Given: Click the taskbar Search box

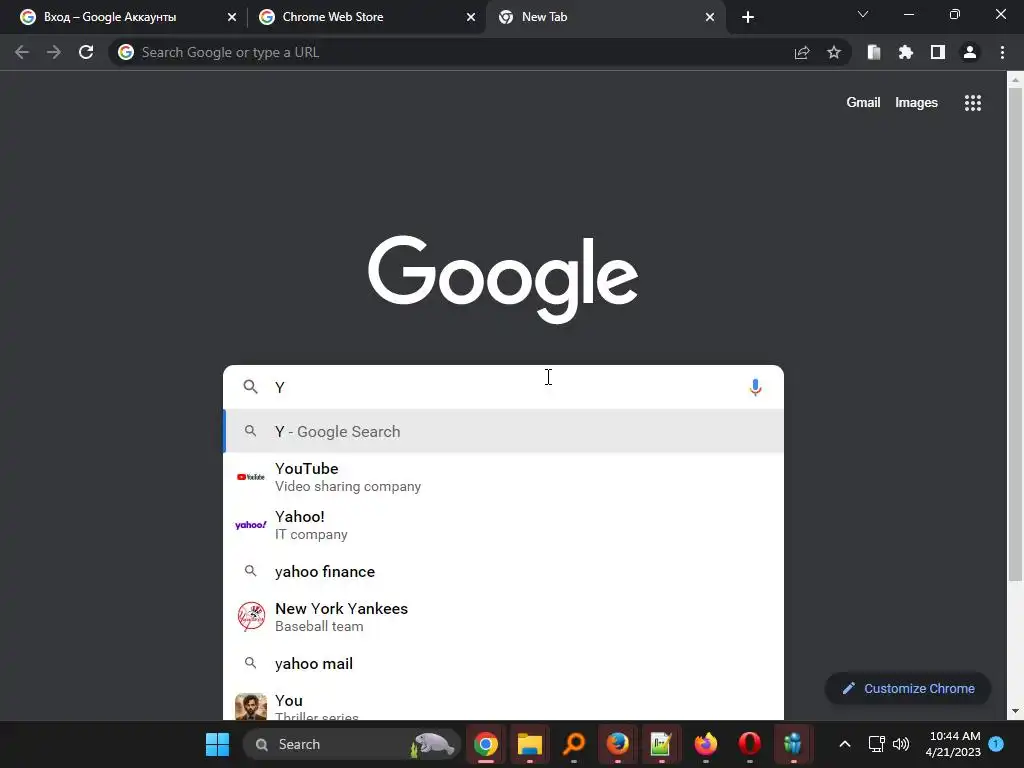Looking at the screenshot, I should (351, 744).
